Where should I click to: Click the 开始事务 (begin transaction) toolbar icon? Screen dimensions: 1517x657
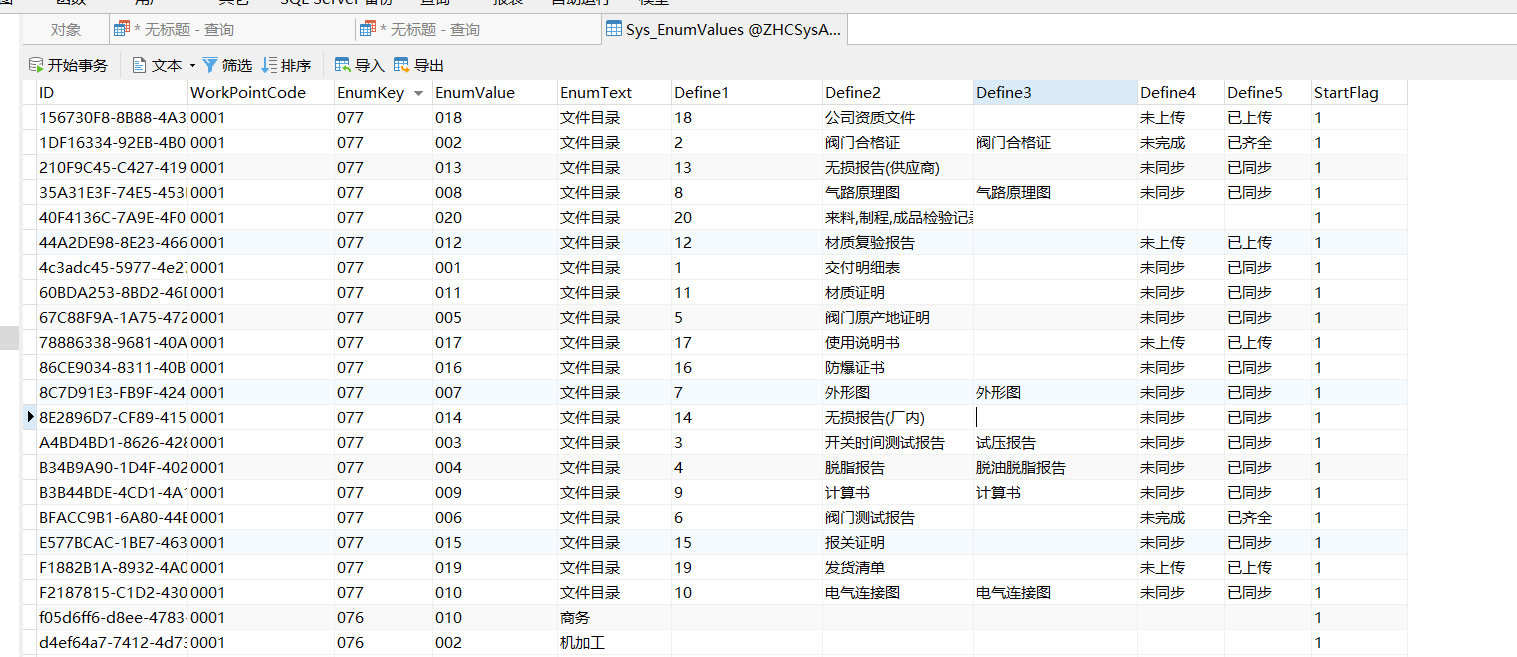tap(36, 66)
